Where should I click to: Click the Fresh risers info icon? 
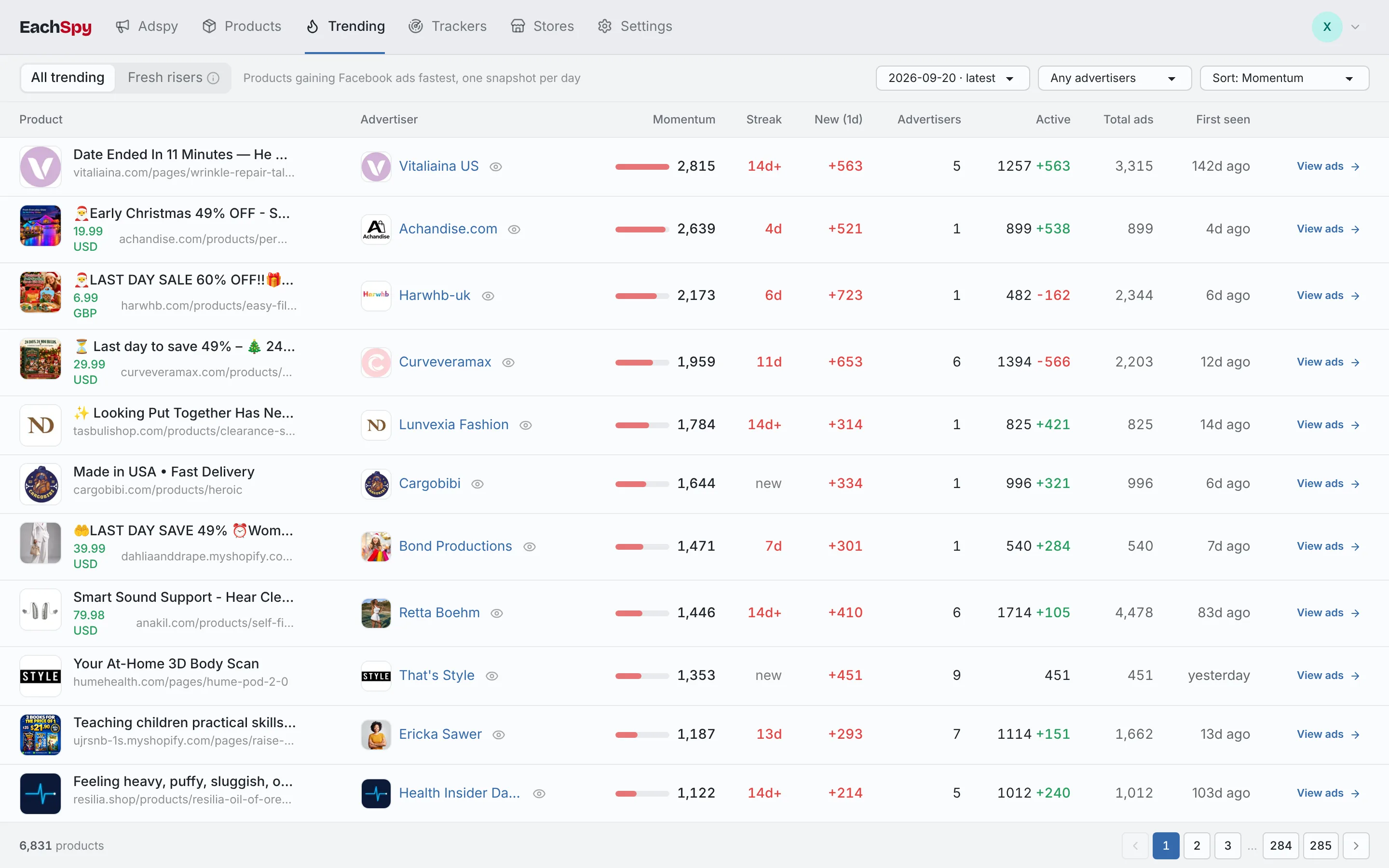[x=213, y=78]
